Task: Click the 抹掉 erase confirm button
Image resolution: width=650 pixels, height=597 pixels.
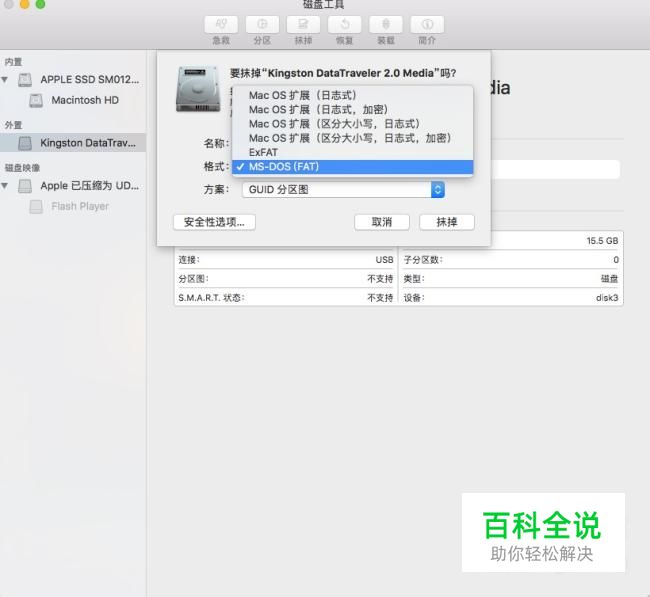Action: click(446, 222)
